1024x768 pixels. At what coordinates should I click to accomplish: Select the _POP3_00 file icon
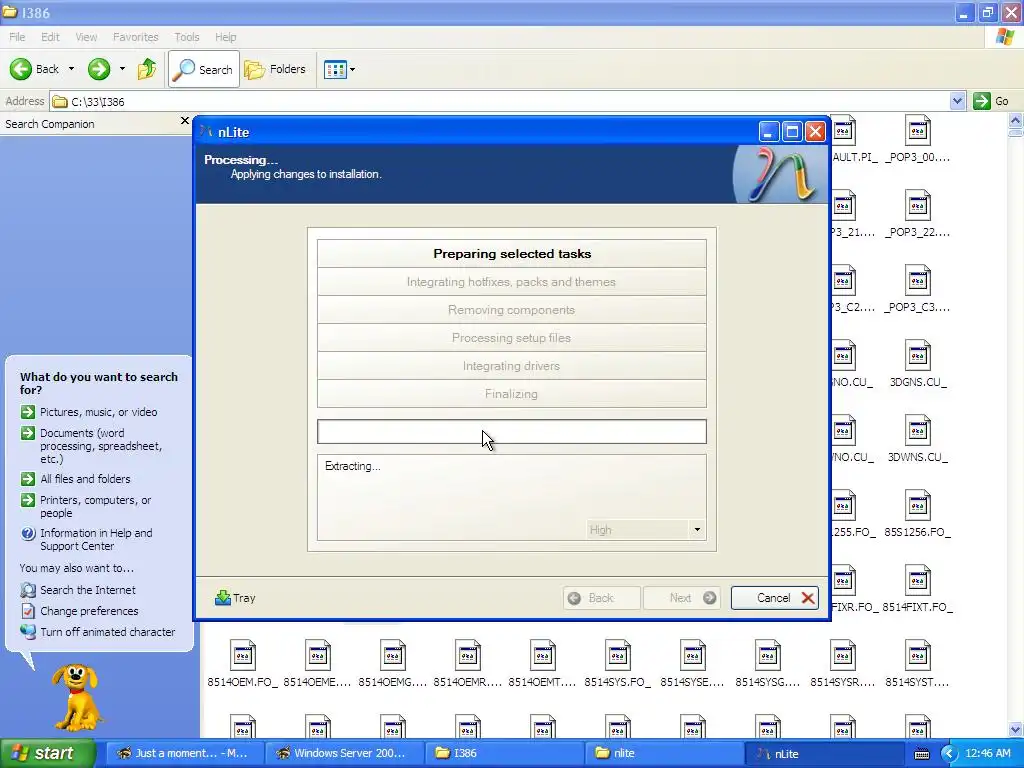[x=918, y=131]
